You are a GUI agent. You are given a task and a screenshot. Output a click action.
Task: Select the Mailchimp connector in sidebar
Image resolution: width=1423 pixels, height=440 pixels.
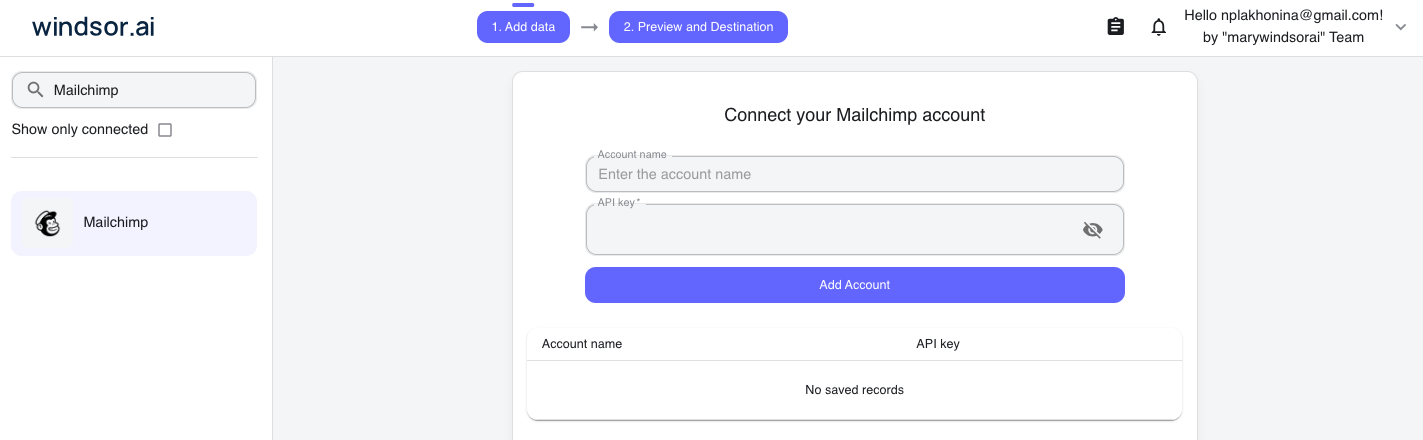pyautogui.click(x=134, y=223)
